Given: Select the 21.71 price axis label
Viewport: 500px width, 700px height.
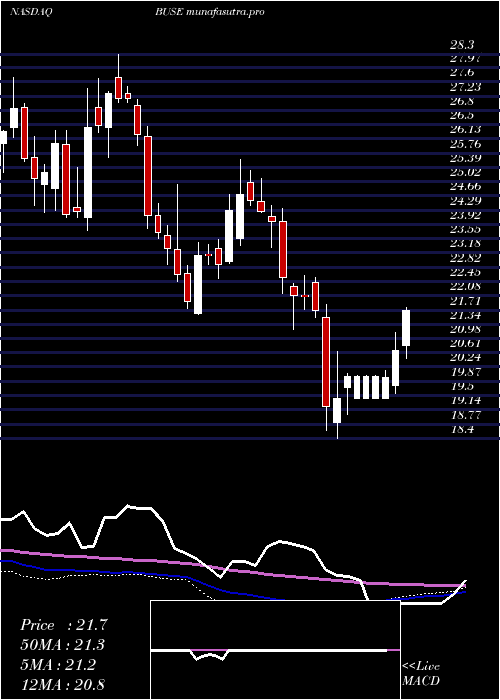Looking at the screenshot, I should pos(466,301).
